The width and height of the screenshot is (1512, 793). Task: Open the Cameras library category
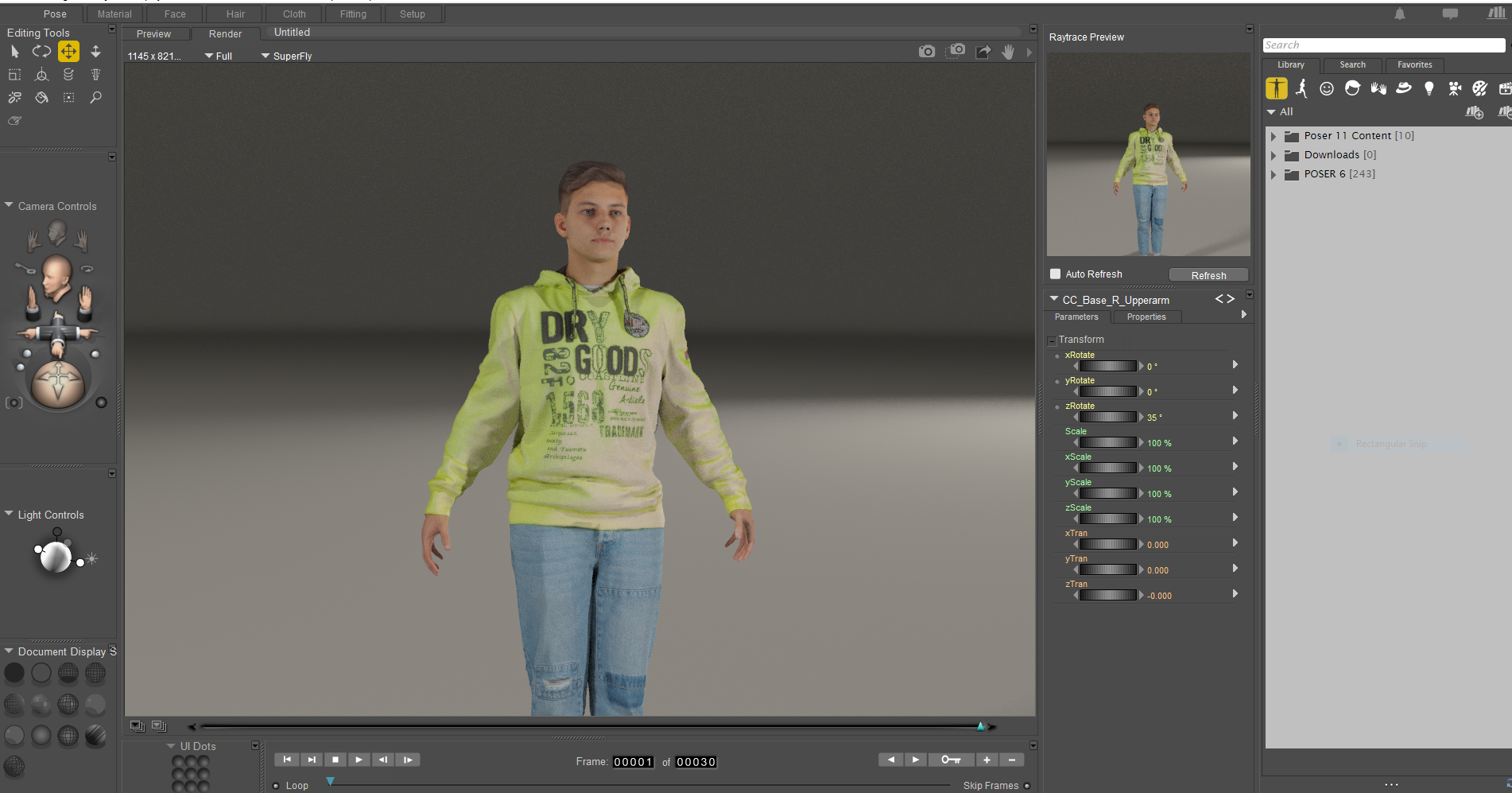1455,88
